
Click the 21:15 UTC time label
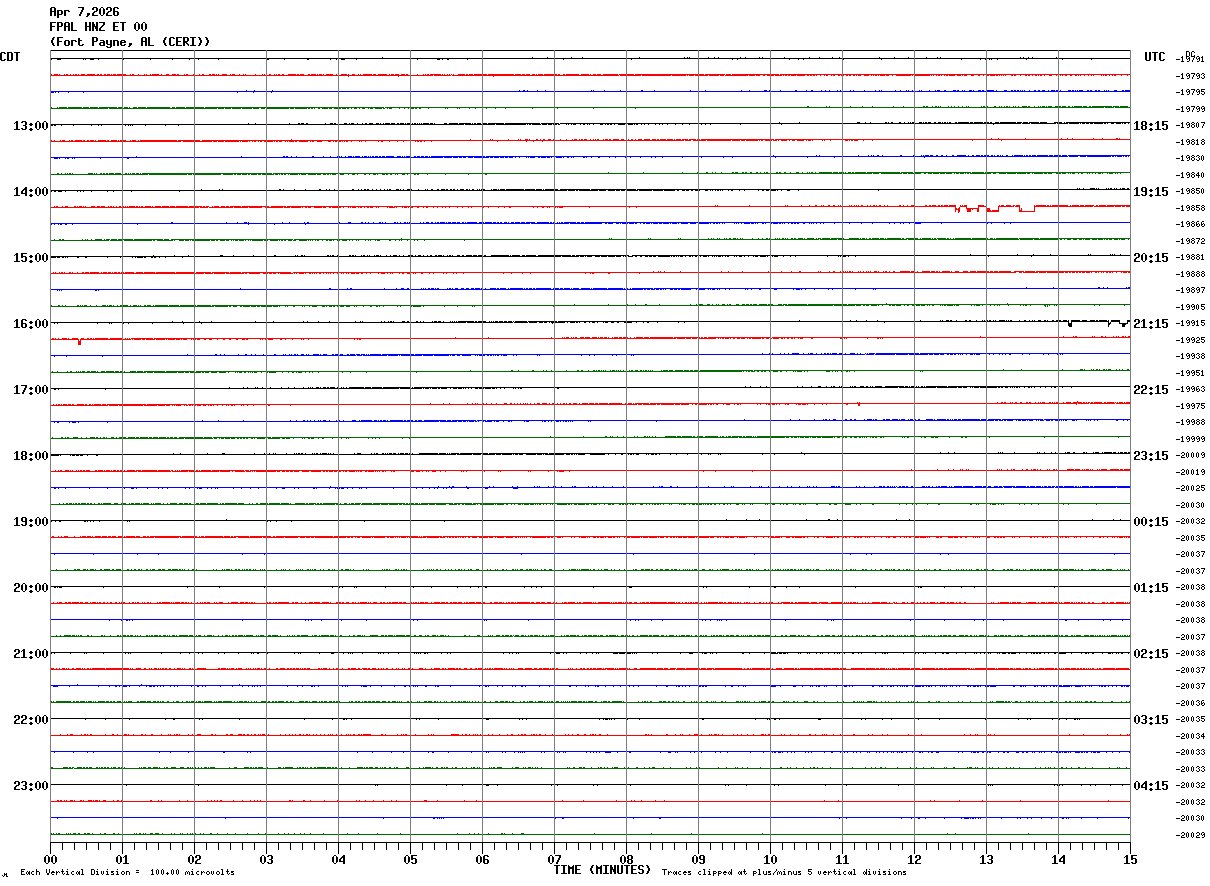[1151, 324]
